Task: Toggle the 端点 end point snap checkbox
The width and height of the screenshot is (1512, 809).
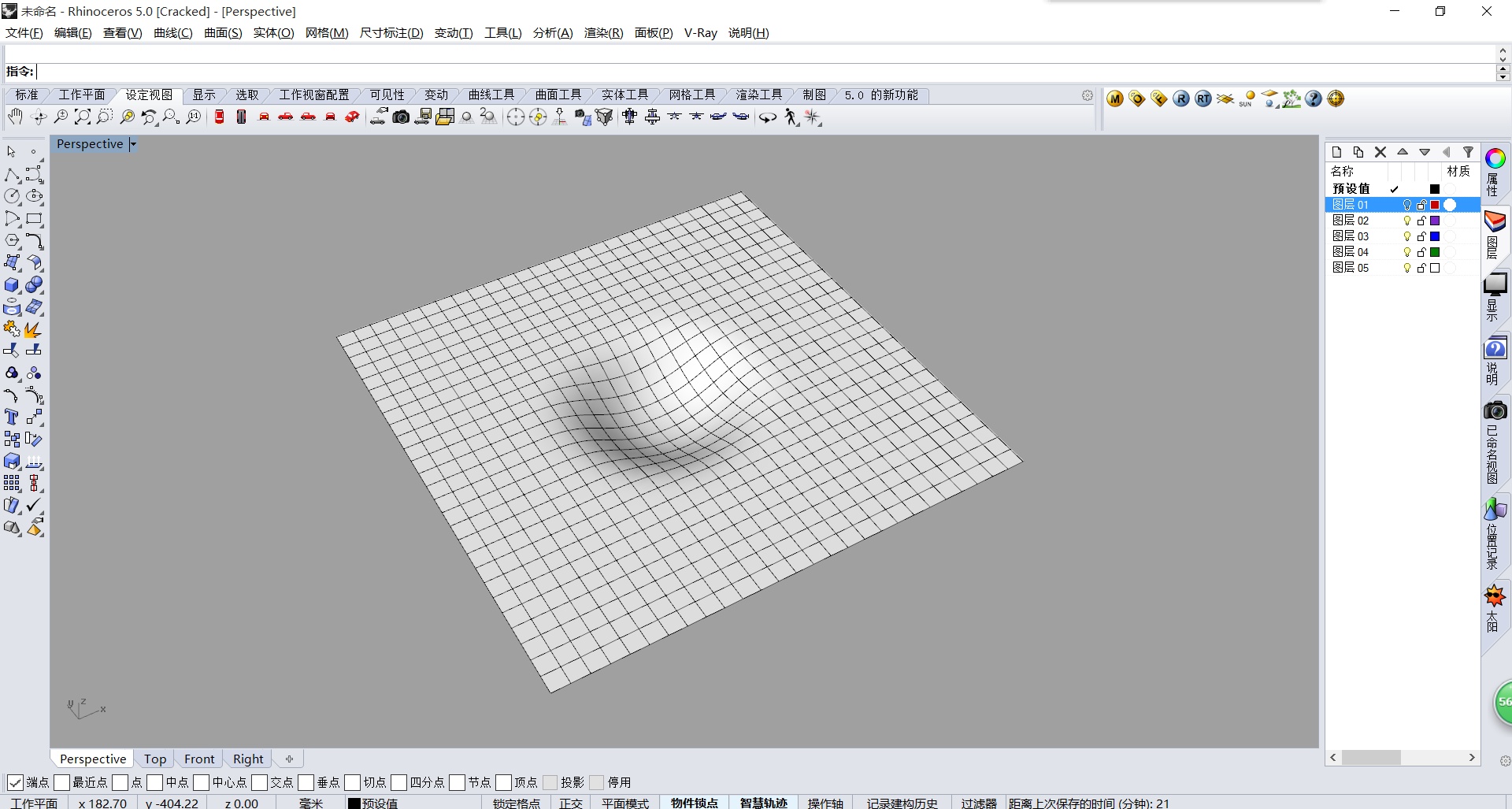Action: click(15, 782)
